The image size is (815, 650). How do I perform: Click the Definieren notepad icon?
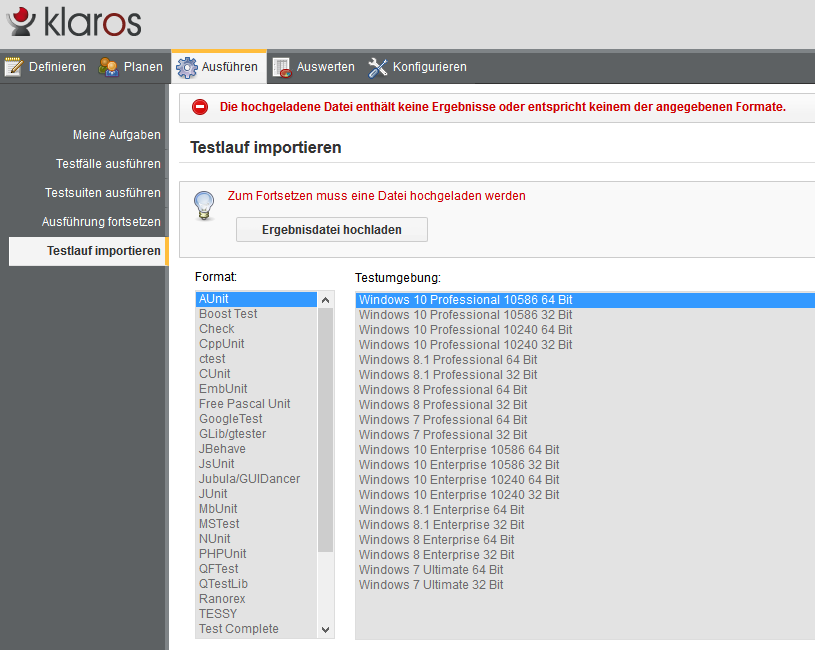click(x=14, y=67)
